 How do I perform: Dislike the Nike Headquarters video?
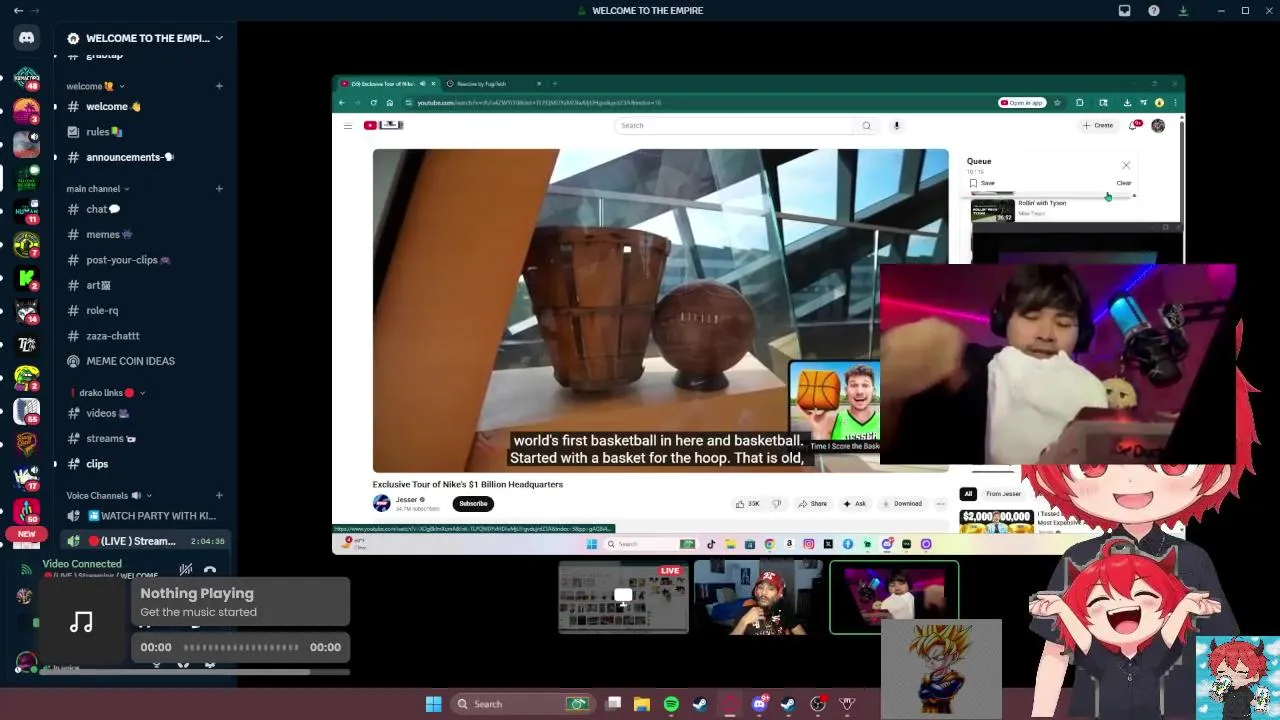tap(776, 504)
